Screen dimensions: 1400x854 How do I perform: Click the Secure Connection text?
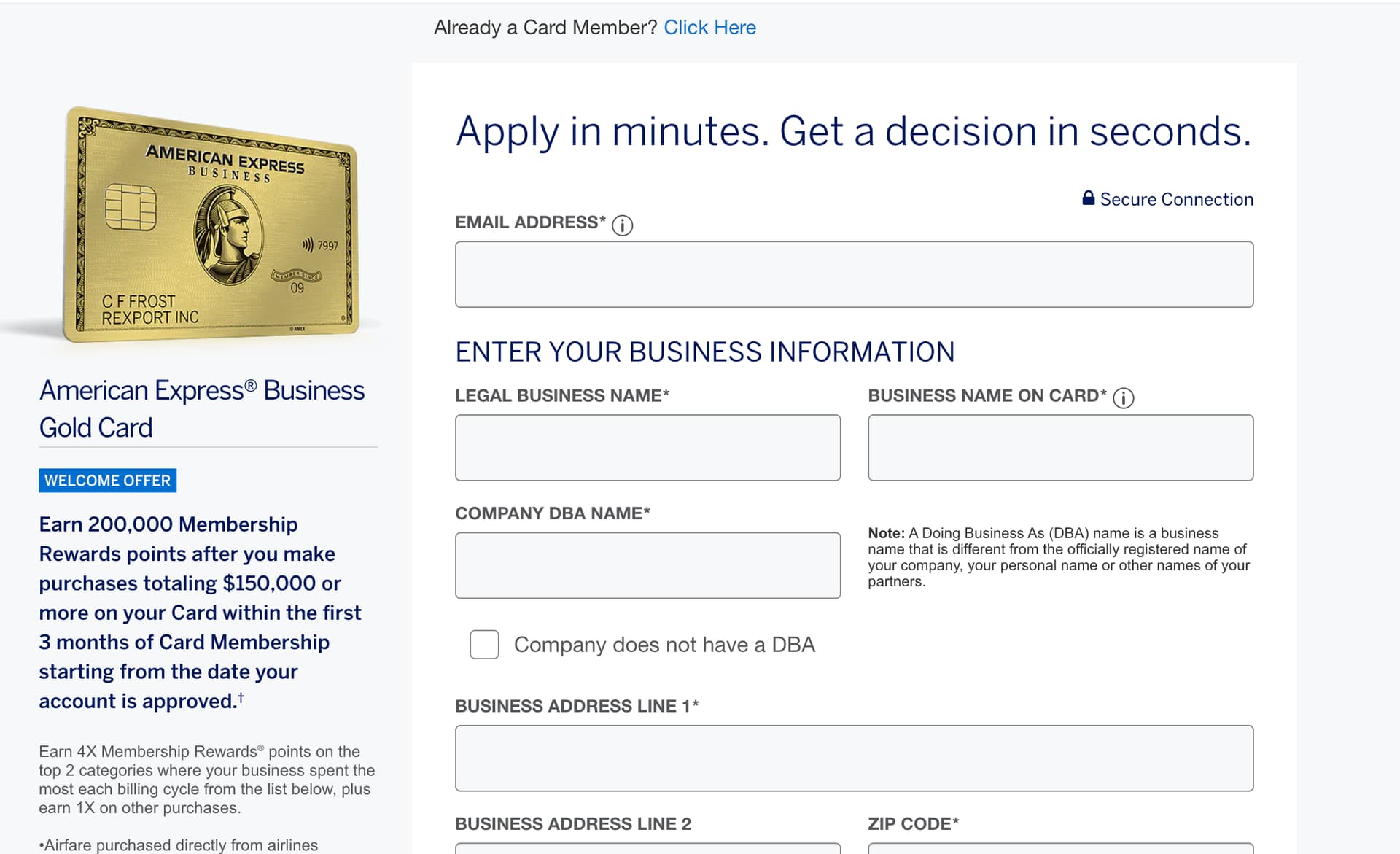click(x=1176, y=199)
